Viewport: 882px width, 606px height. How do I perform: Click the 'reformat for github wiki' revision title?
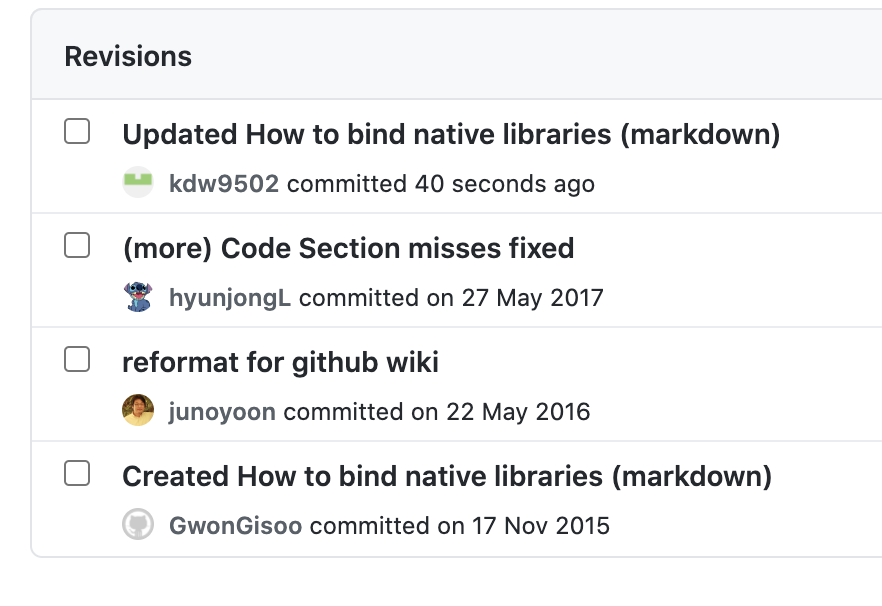(x=279, y=361)
